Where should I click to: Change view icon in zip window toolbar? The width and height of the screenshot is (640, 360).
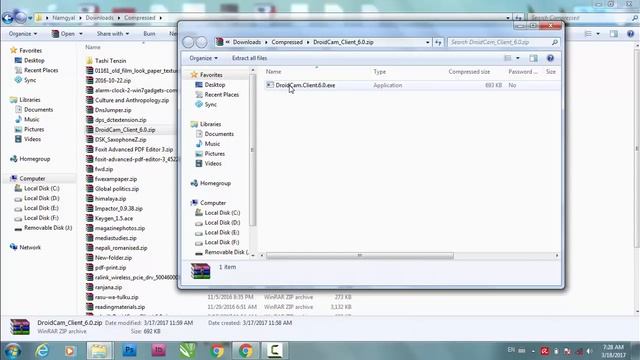[508, 58]
